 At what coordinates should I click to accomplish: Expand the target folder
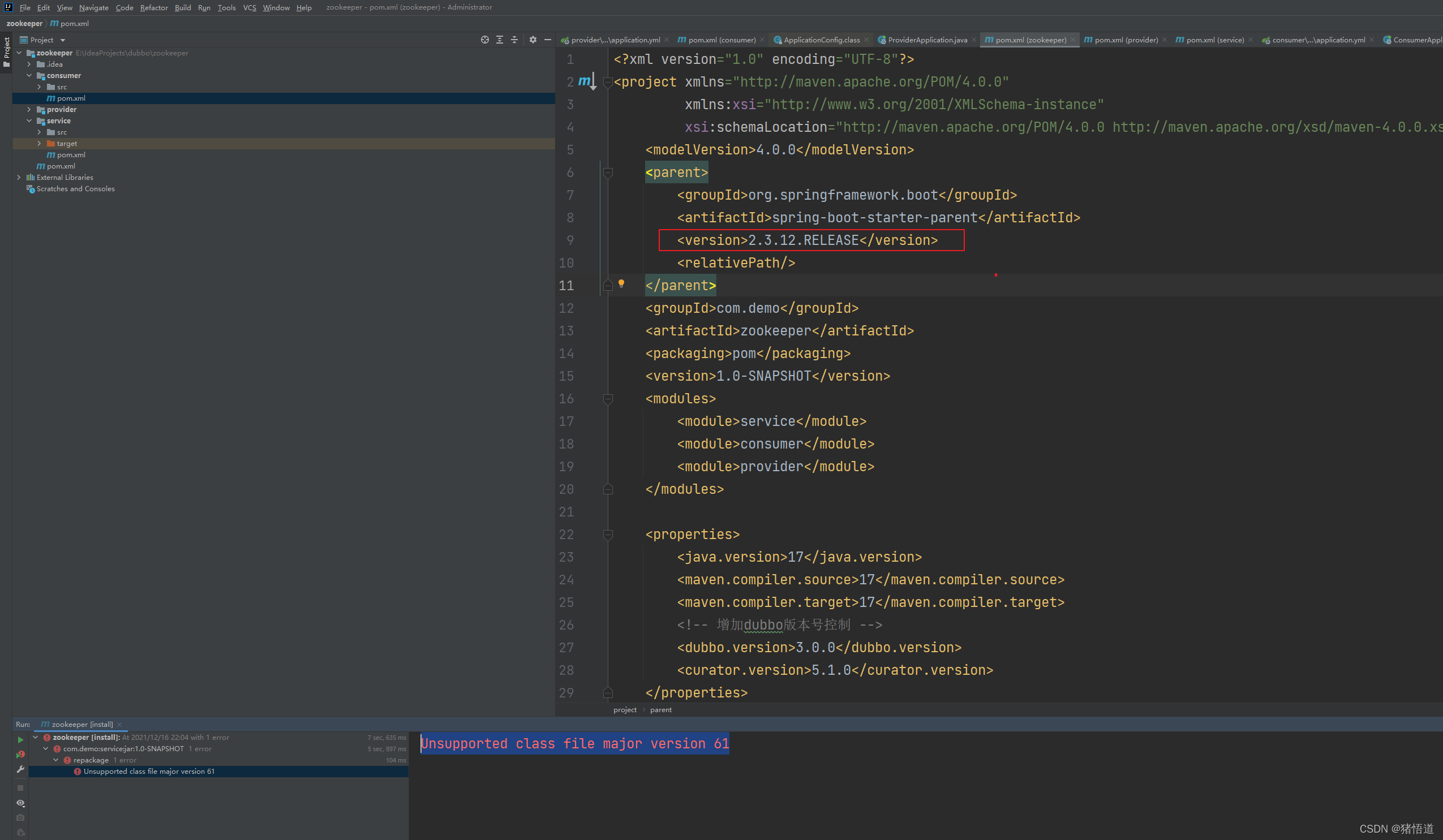pos(39,144)
